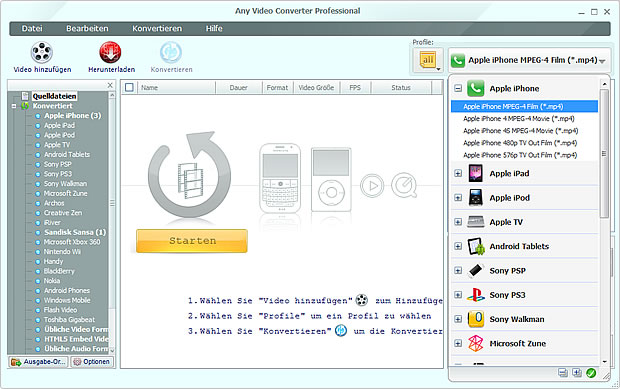The width and height of the screenshot is (620, 389).
Task: Click the Ausgabe-Or... button
Action: 38,362
